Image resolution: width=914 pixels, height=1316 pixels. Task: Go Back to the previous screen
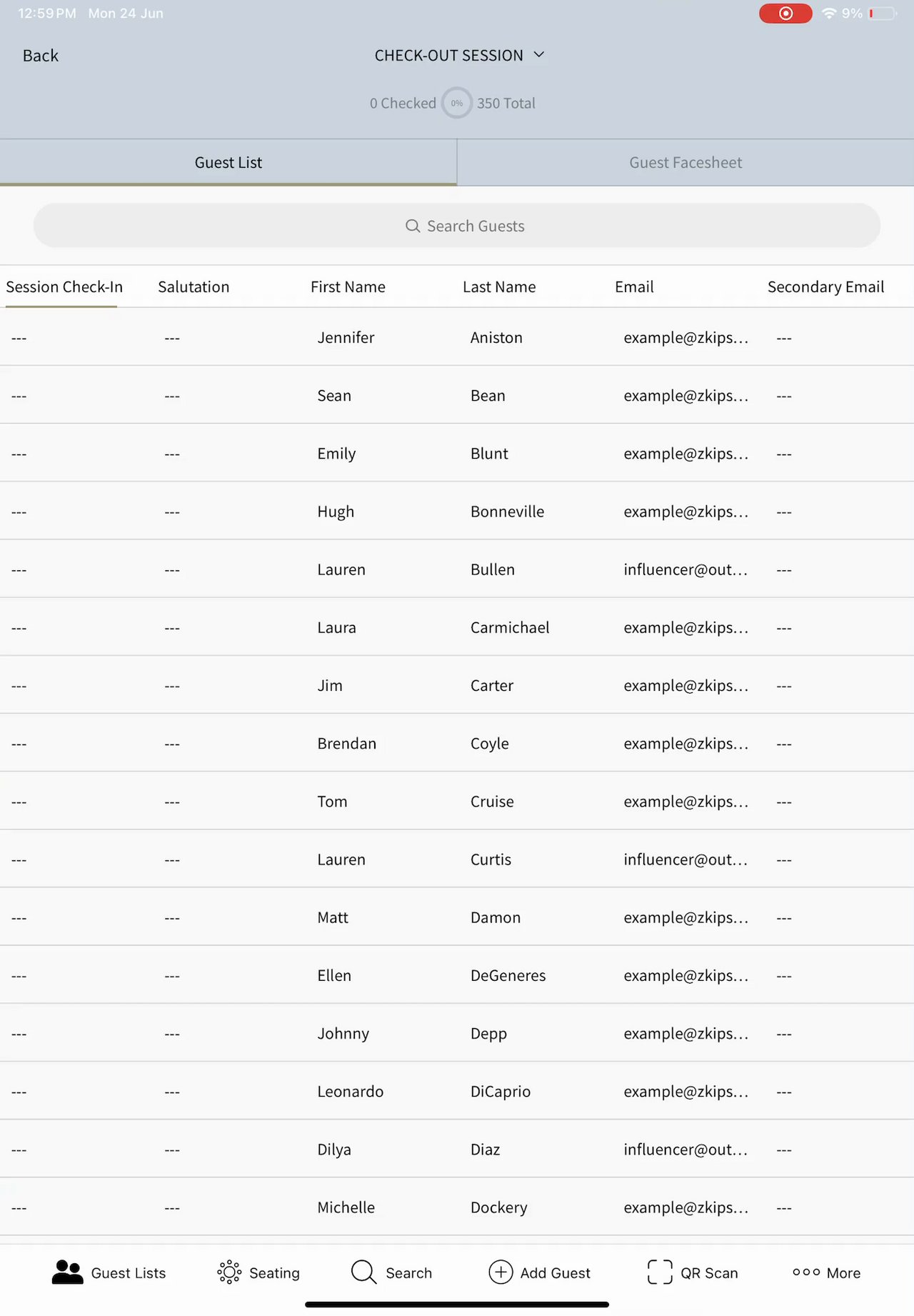(x=41, y=56)
